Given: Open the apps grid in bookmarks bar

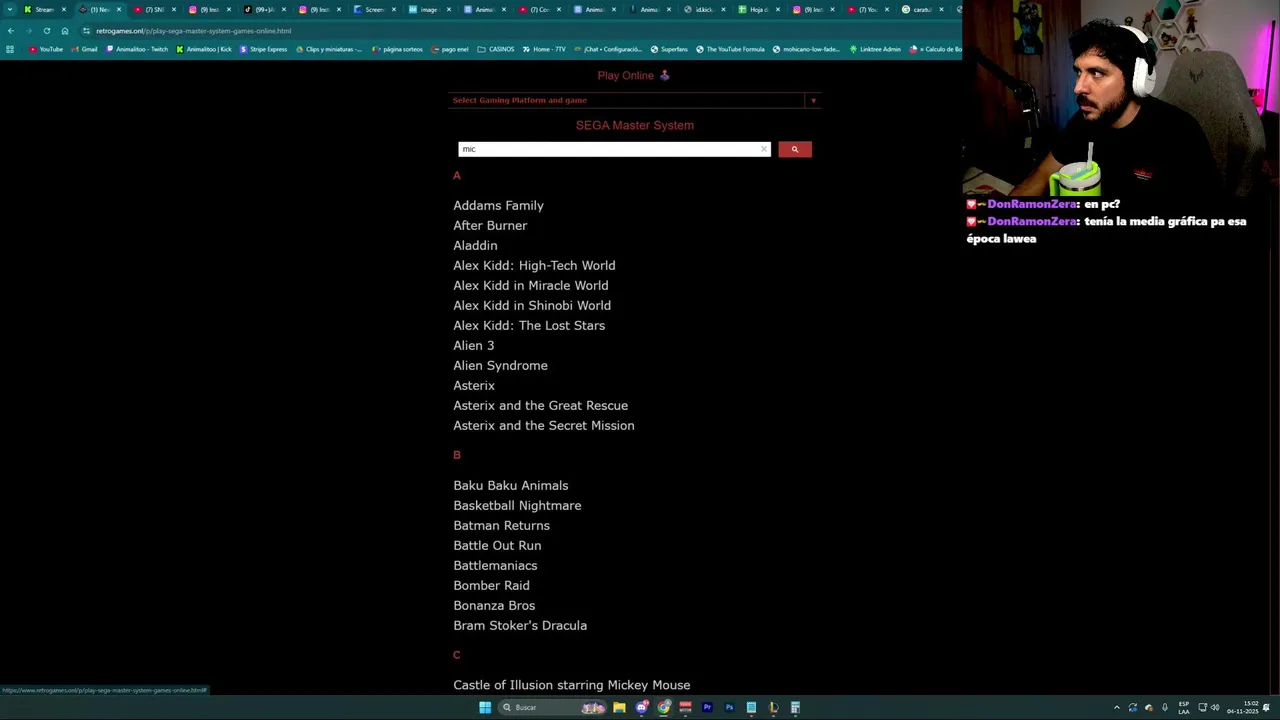Looking at the screenshot, I should [10, 49].
